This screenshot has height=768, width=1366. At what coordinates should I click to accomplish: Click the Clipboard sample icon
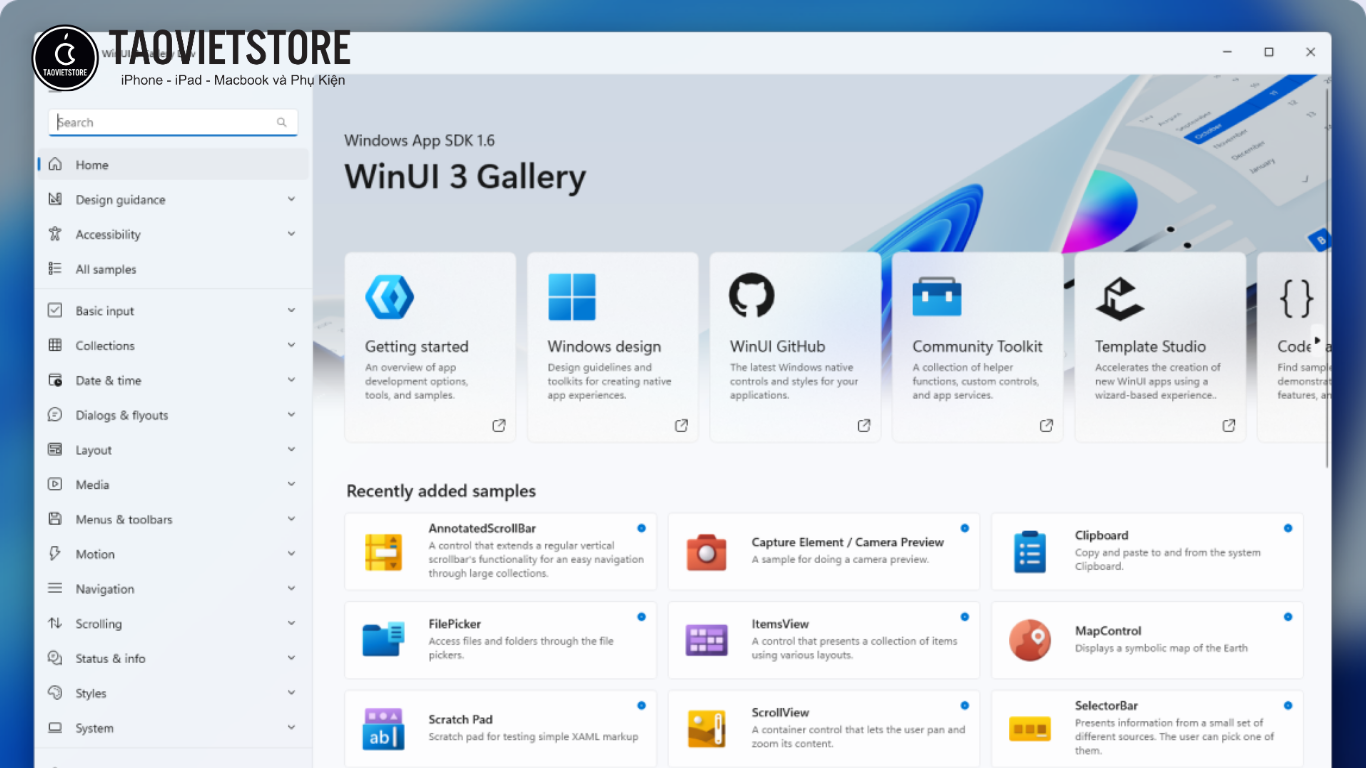tap(1029, 552)
